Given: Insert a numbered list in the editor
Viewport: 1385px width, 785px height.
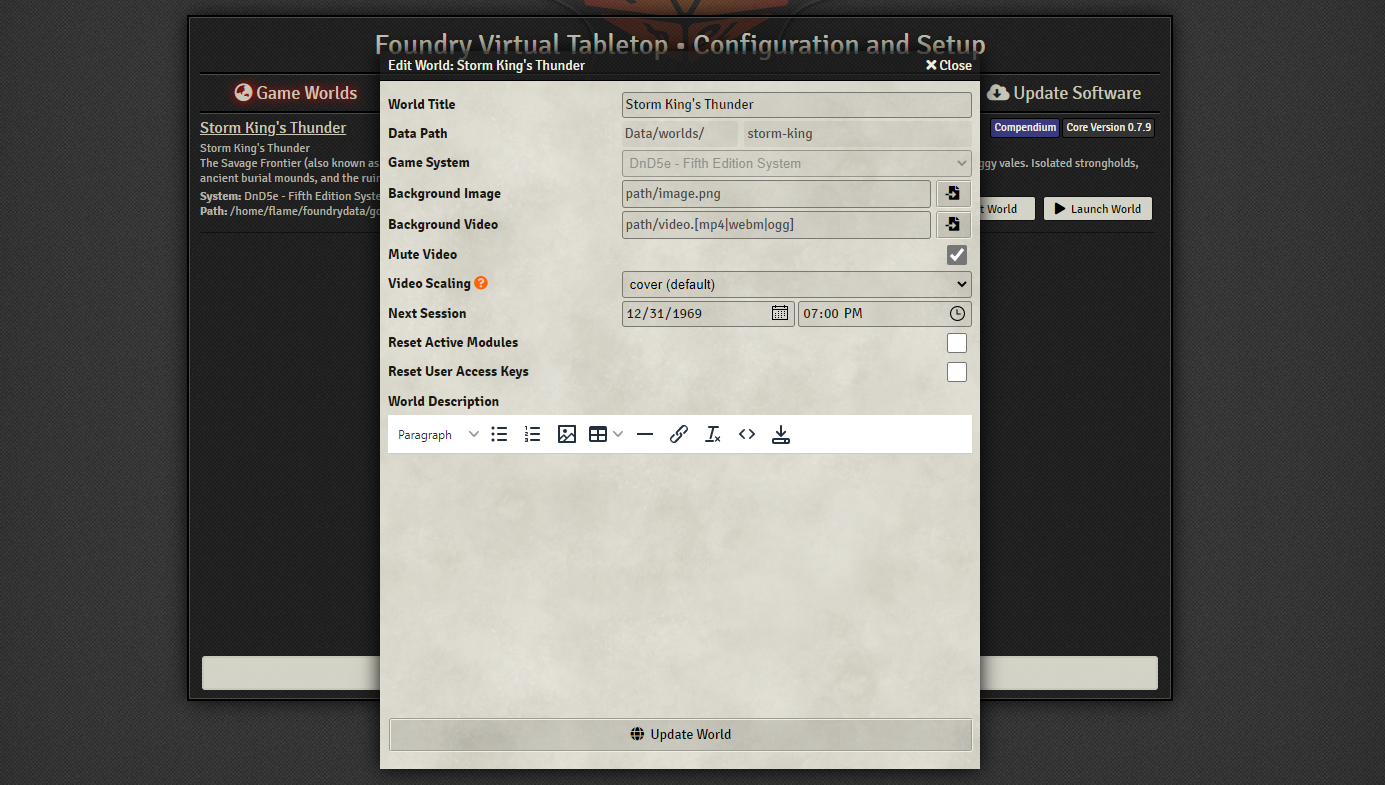Looking at the screenshot, I should (x=532, y=434).
